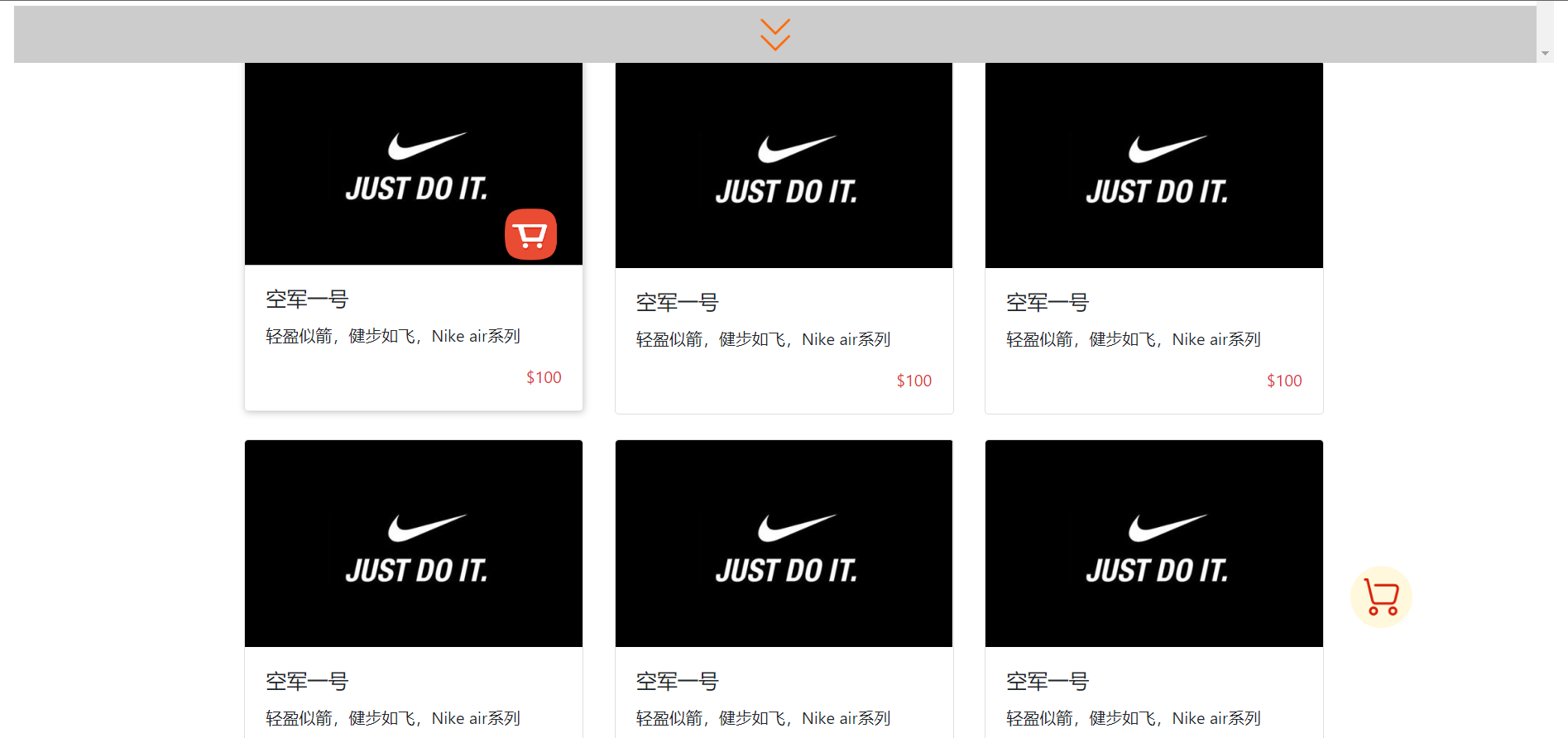Click the scrollbar down arrow in the gray bar
This screenshot has height=738, width=1568.
[1545, 54]
